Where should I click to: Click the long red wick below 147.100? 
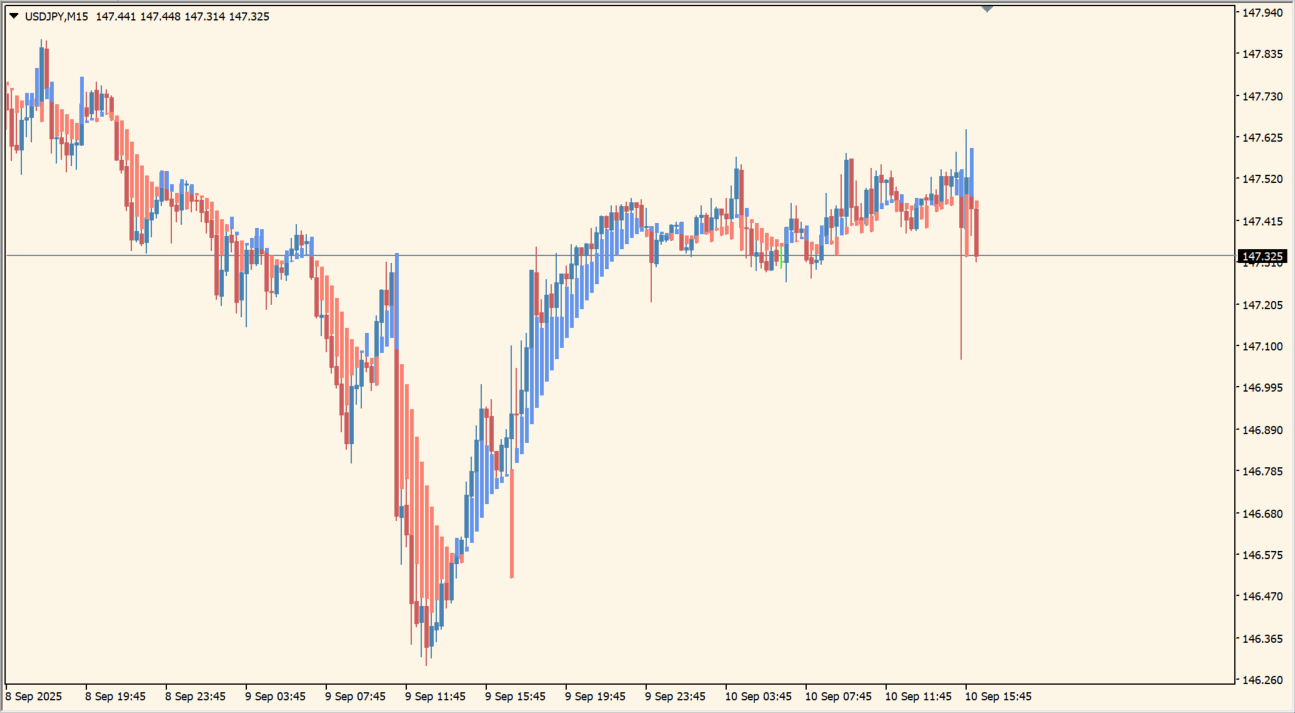point(961,320)
